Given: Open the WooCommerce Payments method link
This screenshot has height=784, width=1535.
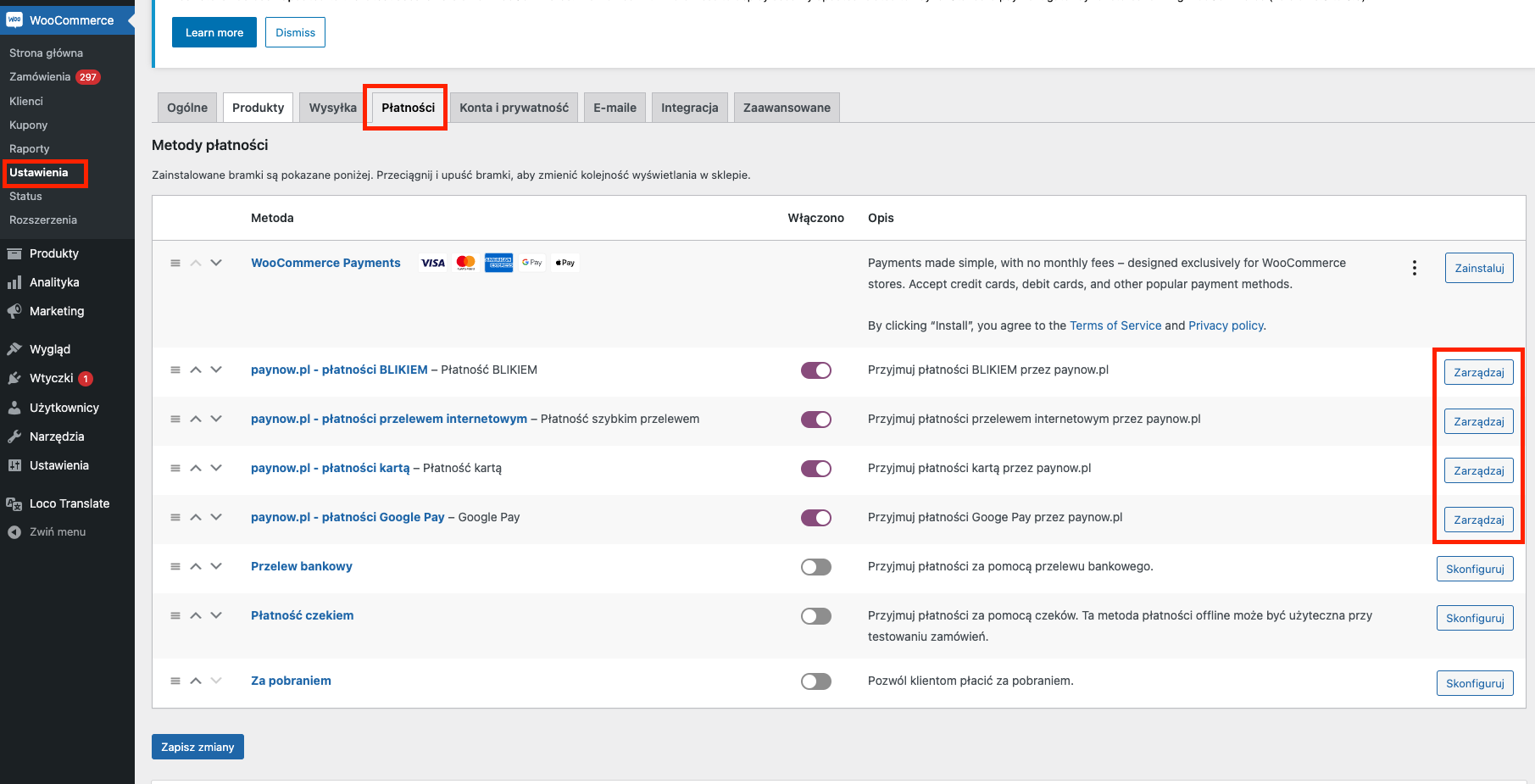Looking at the screenshot, I should tap(325, 263).
